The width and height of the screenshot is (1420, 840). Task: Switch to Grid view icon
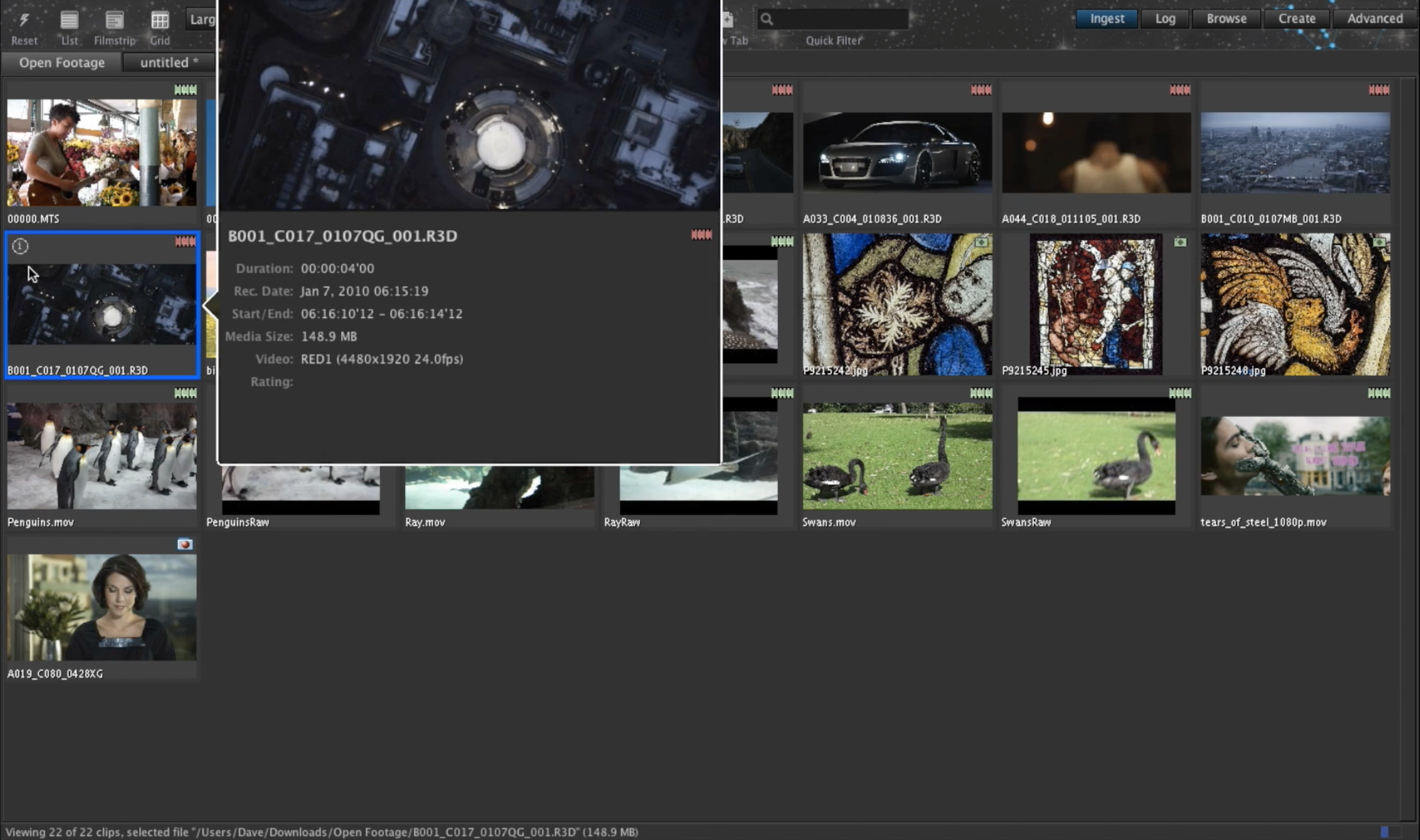pos(159,21)
